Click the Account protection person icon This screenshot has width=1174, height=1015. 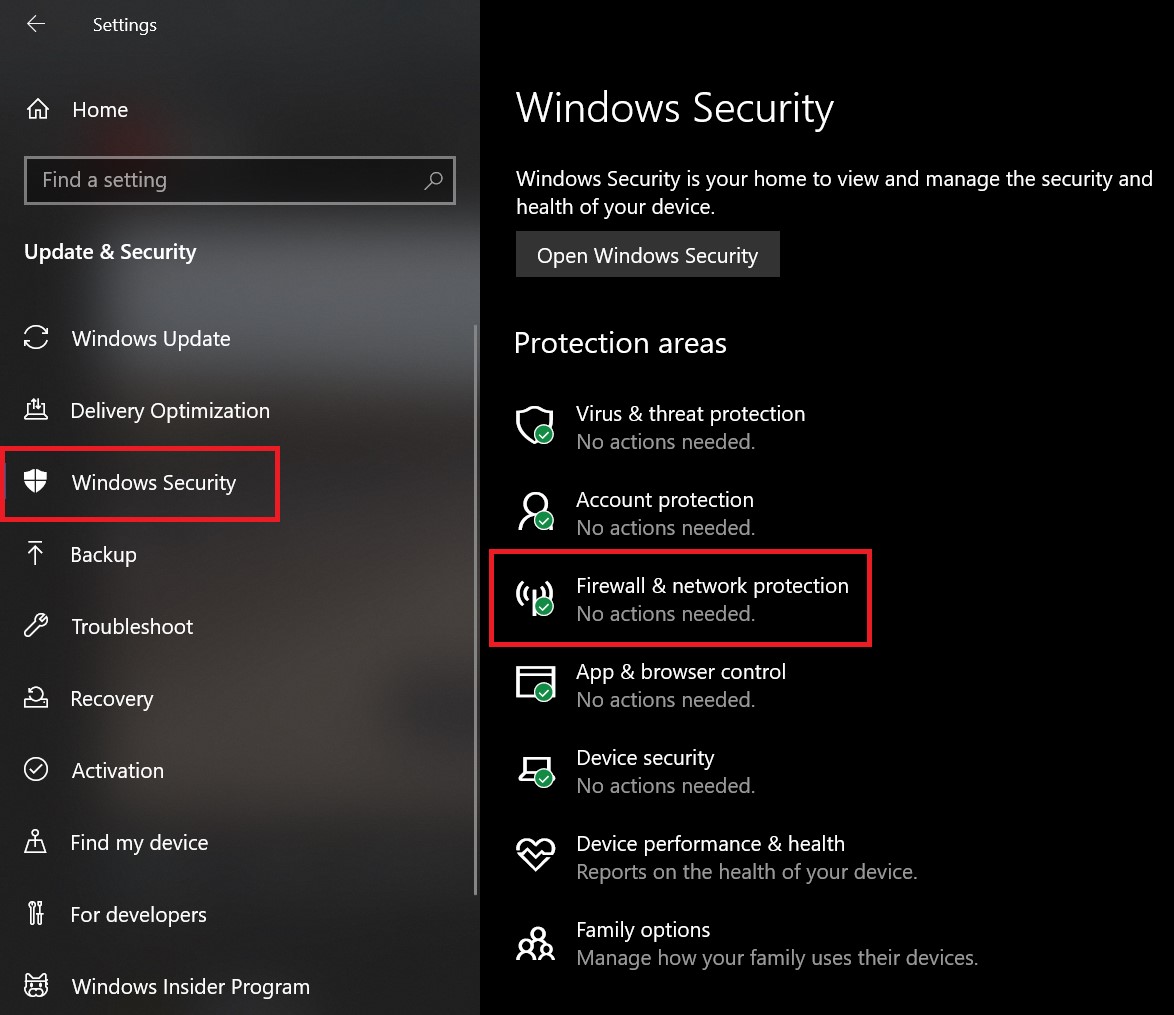[535, 511]
